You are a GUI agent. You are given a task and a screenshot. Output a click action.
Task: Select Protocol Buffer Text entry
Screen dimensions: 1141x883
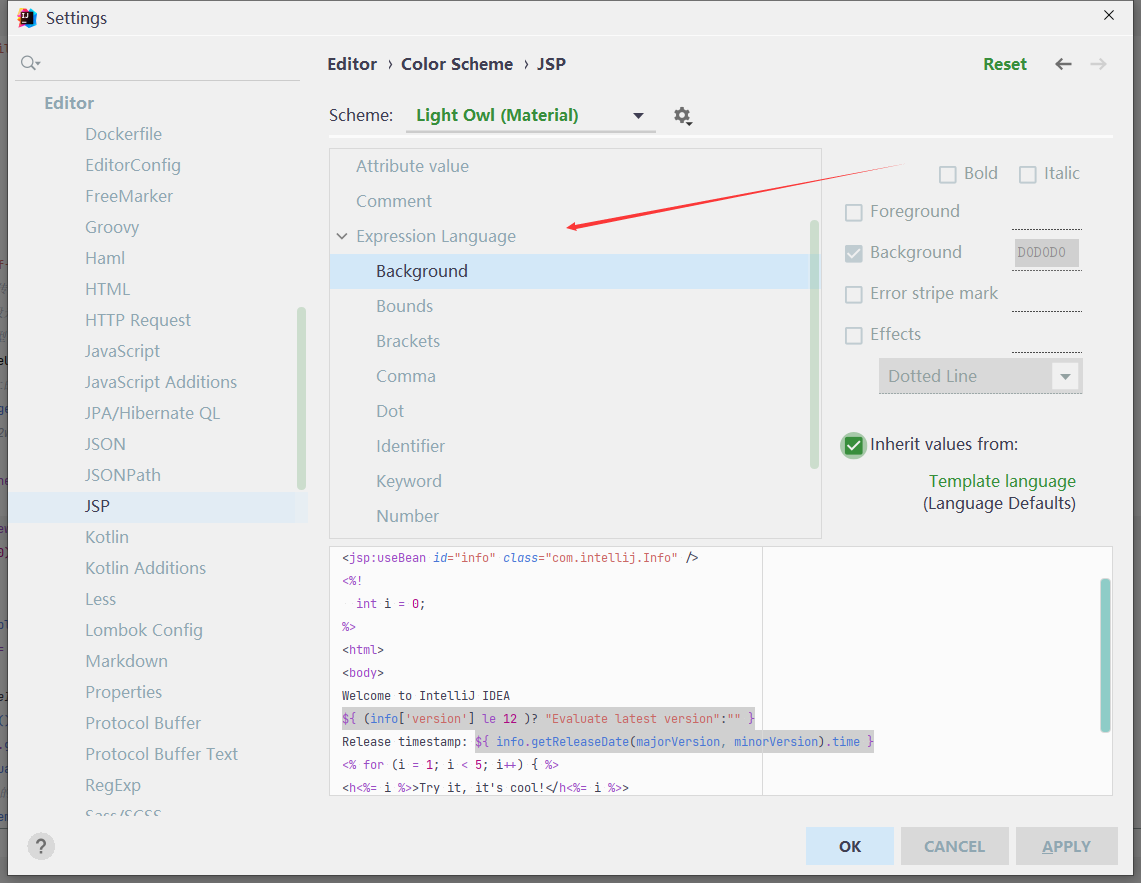(162, 754)
